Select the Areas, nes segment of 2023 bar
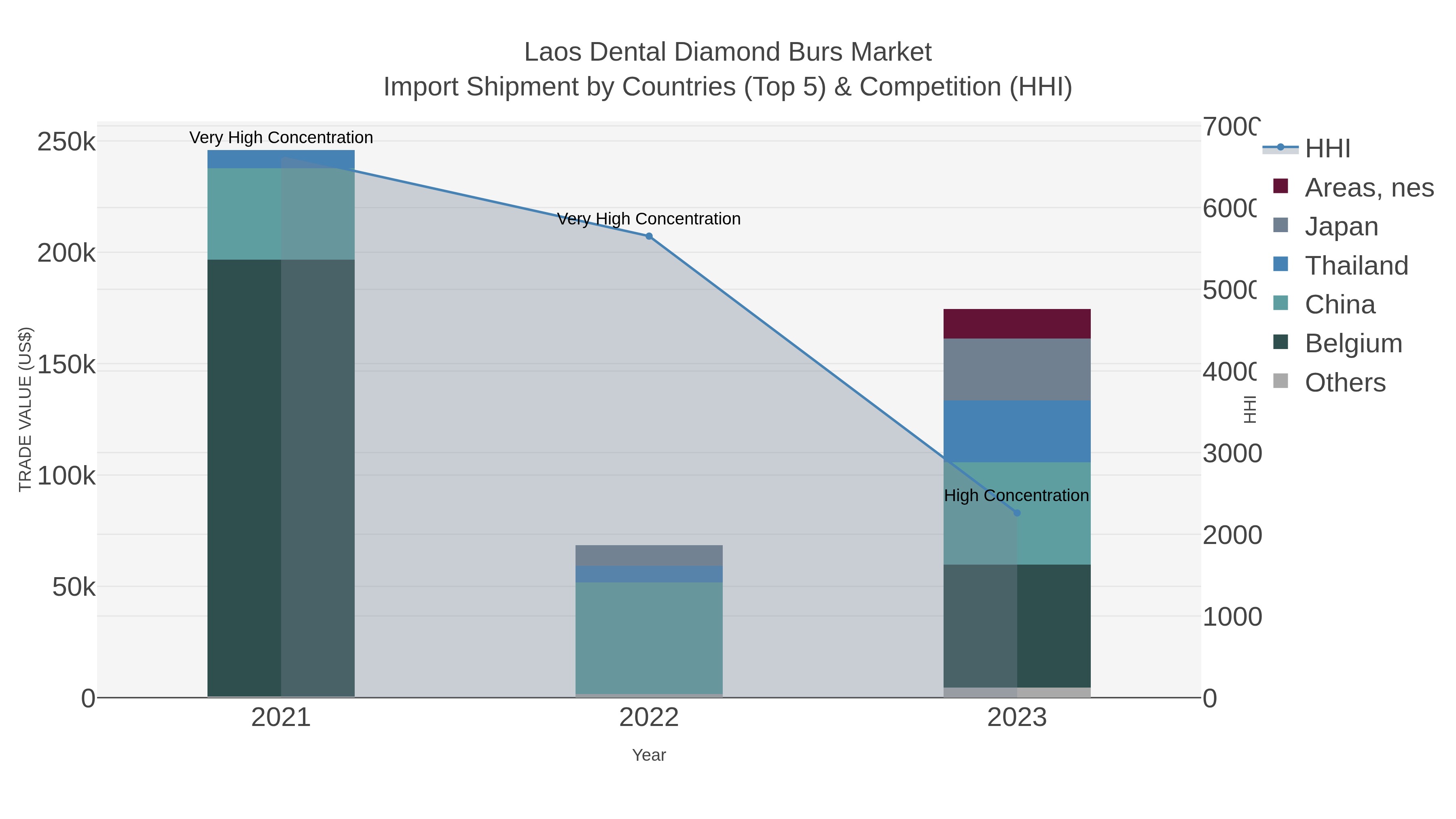The image size is (1456, 819). pyautogui.click(x=1017, y=324)
